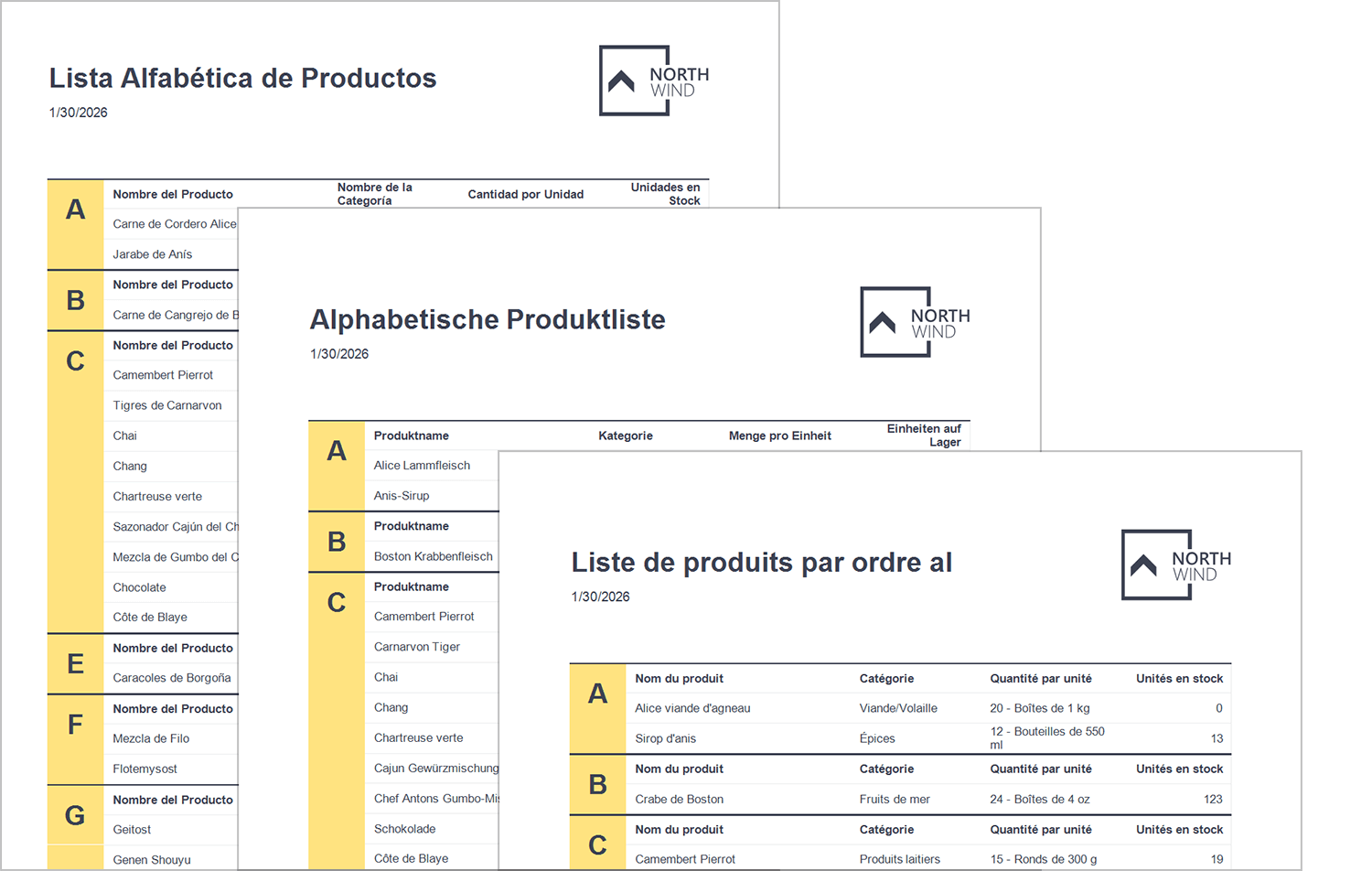Click the 'Viande/Volaille' category cell
The width and height of the screenshot is (1372, 871).
(898, 708)
